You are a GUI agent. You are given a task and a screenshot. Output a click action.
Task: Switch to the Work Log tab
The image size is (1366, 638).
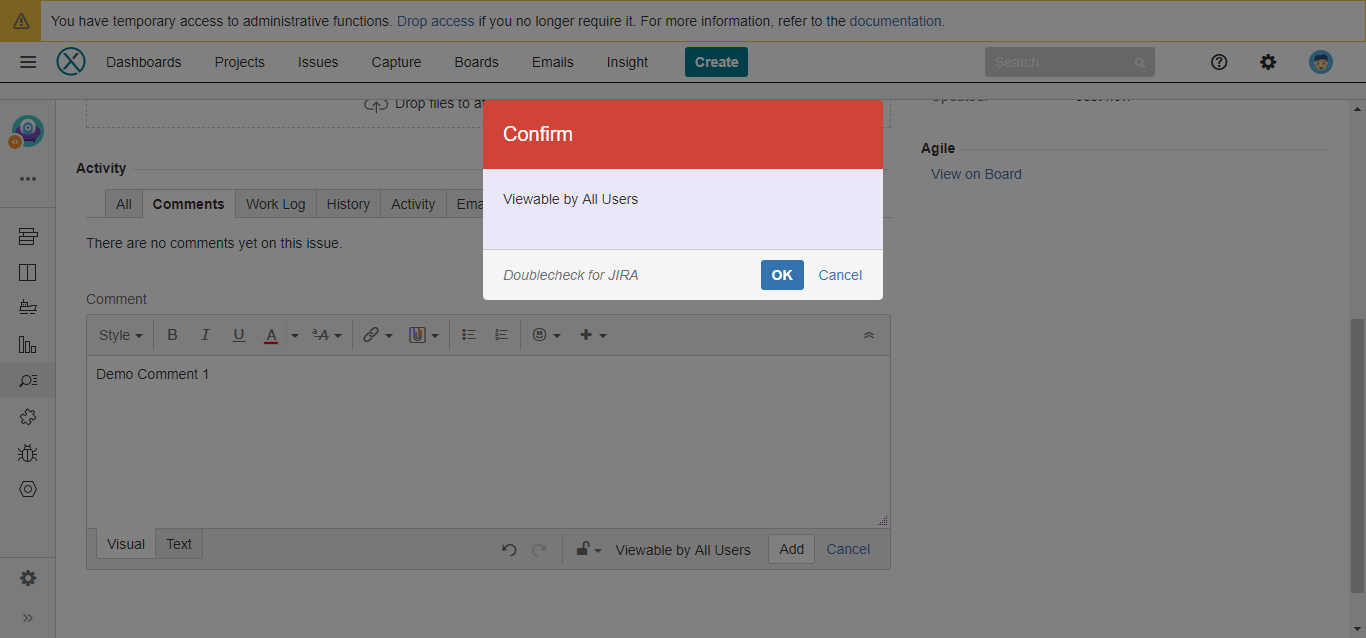click(x=276, y=204)
